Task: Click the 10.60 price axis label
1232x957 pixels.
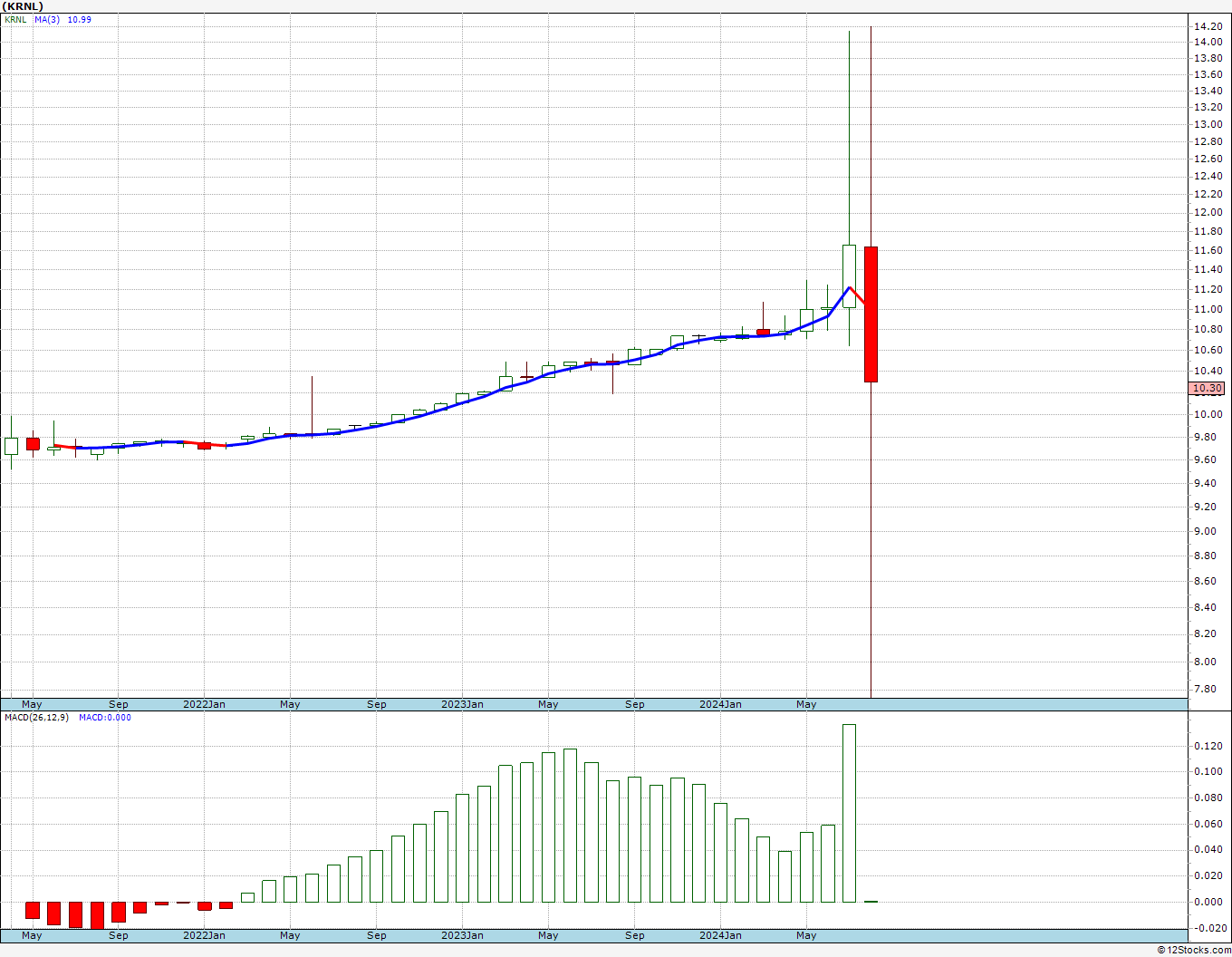Action: coord(1208,351)
